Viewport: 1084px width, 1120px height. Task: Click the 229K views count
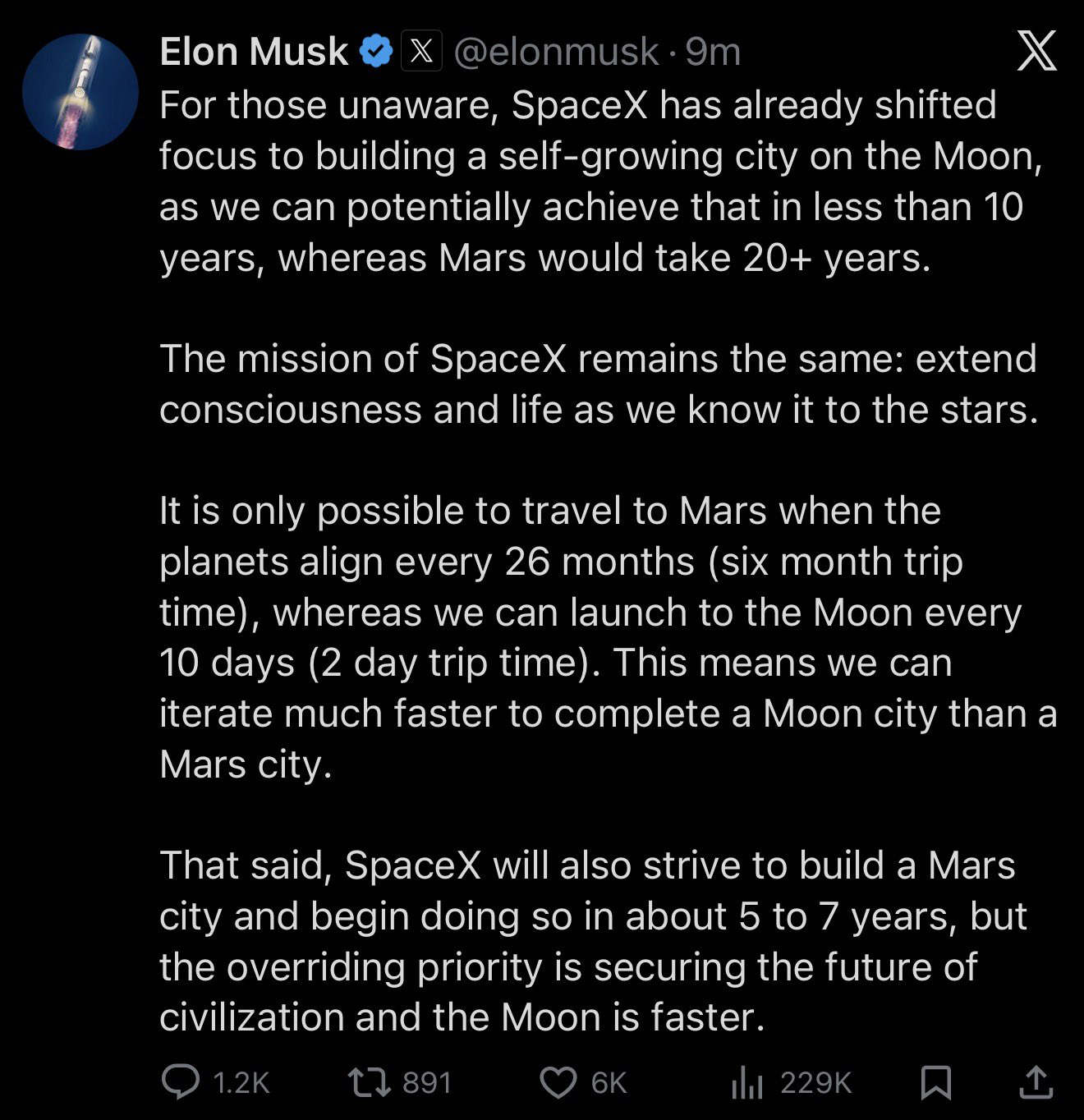click(815, 1083)
